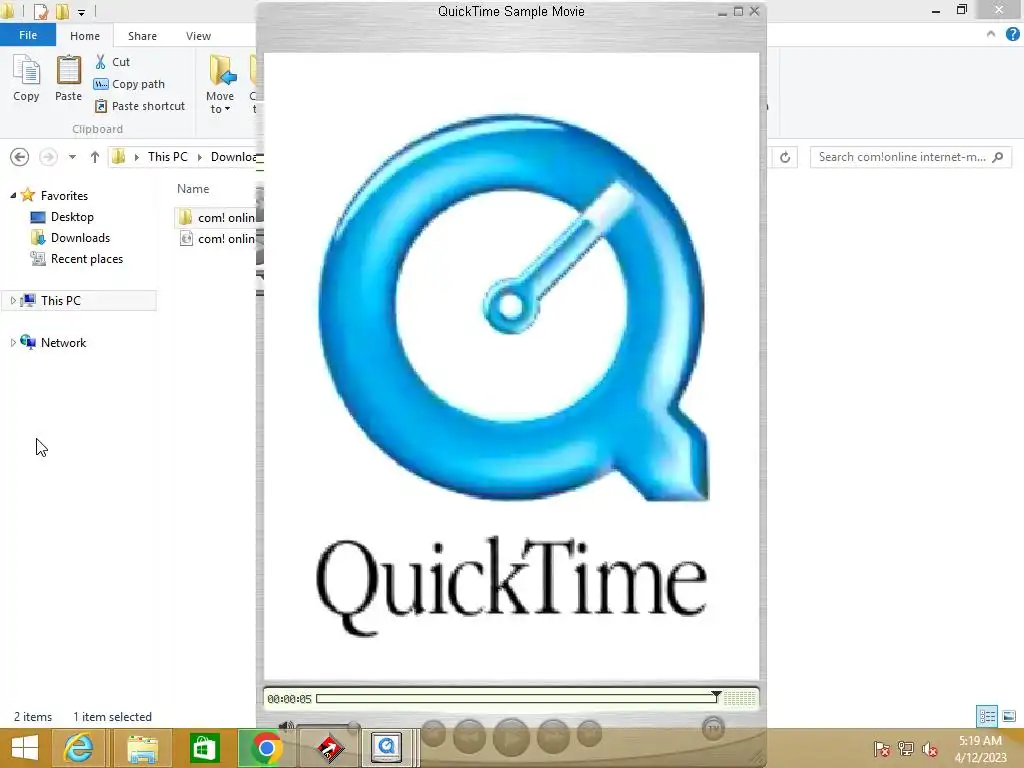Select Recent places under Favorites
This screenshot has width=1024, height=768.
(87, 259)
